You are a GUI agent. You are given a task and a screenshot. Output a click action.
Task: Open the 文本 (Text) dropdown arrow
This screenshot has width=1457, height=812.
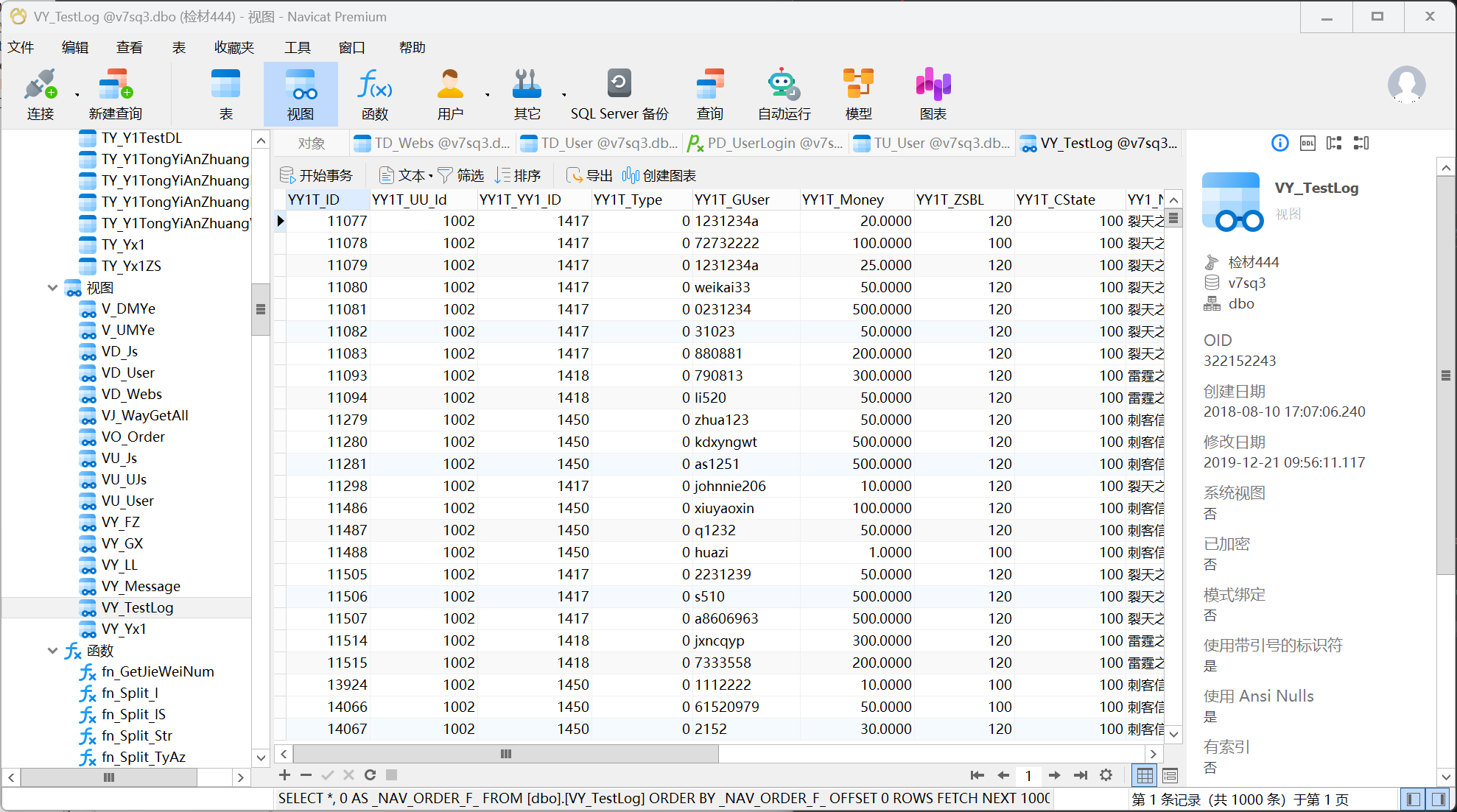point(431,176)
